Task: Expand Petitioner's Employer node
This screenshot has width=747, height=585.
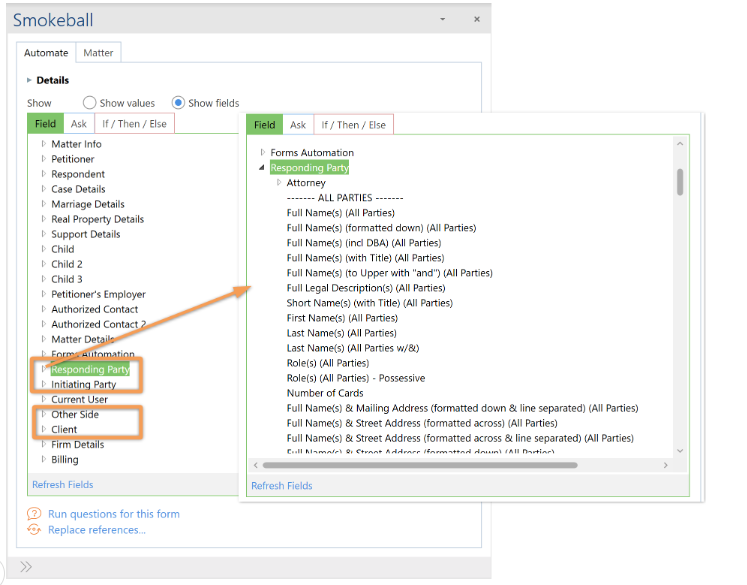Action: 43,294
